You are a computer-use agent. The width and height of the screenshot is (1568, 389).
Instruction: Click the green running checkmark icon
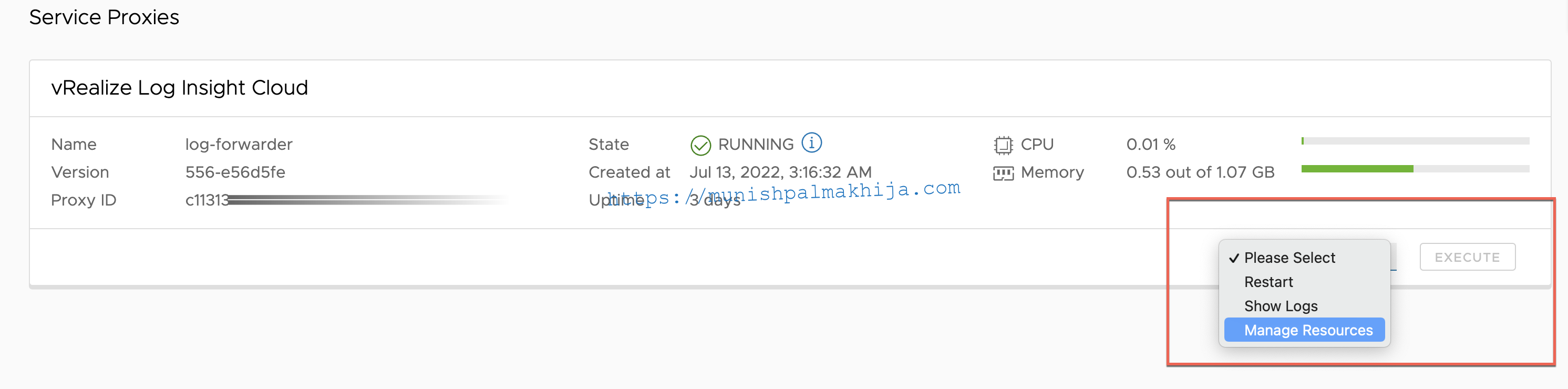click(700, 146)
